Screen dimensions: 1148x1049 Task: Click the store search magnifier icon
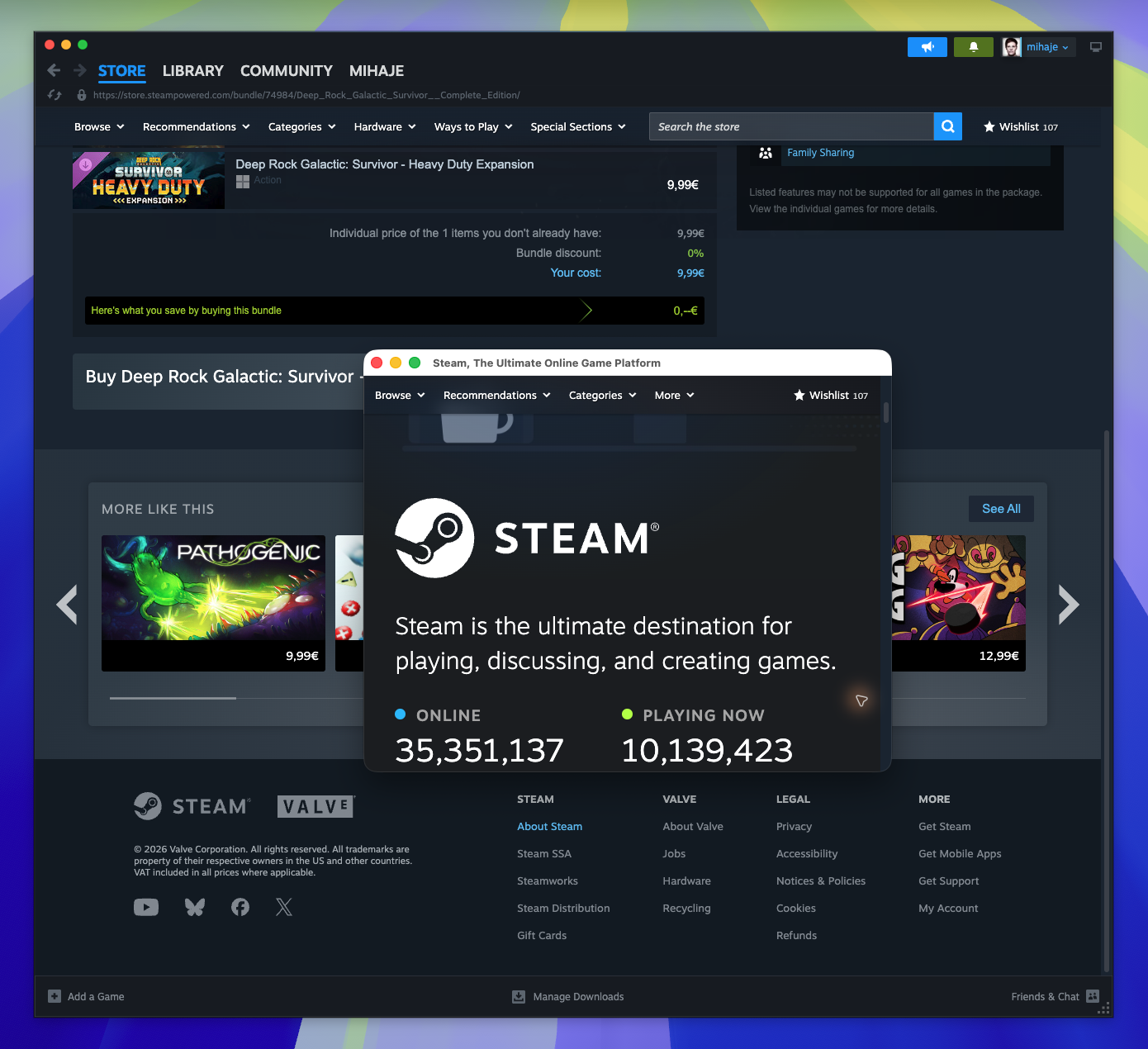click(x=948, y=126)
